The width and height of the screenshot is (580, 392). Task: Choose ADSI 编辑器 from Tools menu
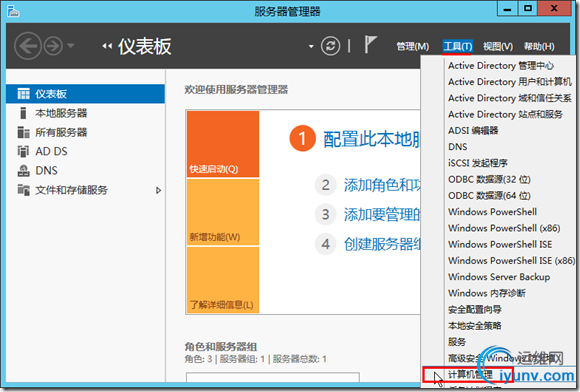pos(473,131)
